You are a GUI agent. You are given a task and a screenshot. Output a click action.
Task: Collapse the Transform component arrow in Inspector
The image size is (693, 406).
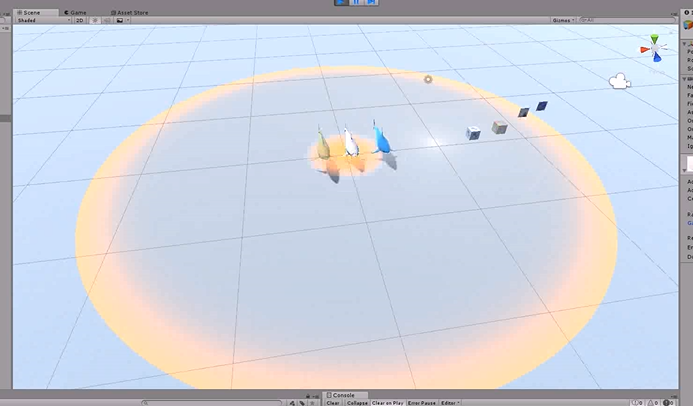point(685,44)
